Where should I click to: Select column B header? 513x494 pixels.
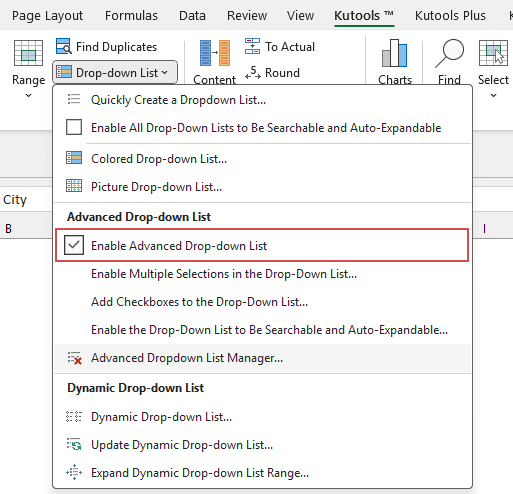[9, 229]
